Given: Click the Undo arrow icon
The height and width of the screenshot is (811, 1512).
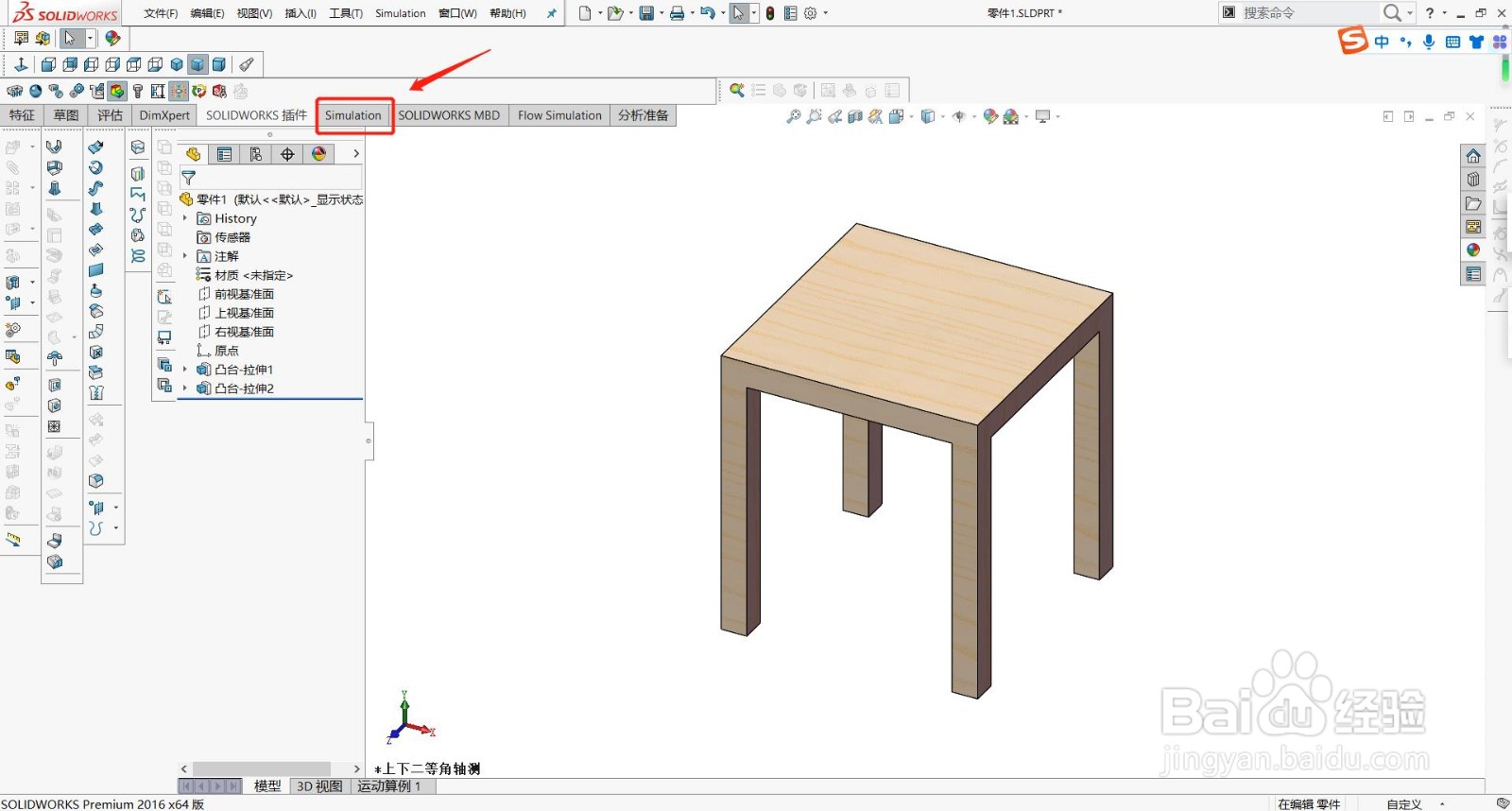Looking at the screenshot, I should (707, 13).
